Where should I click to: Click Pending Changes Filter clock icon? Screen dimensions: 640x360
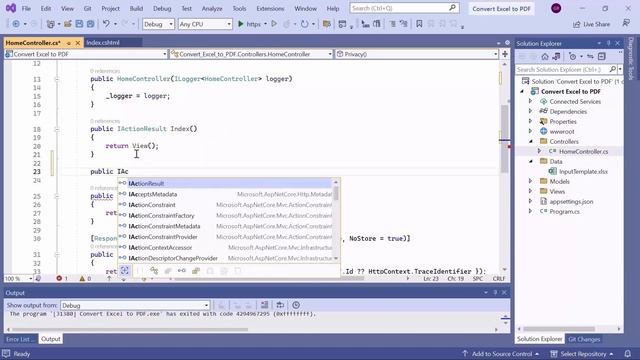pos(573,56)
